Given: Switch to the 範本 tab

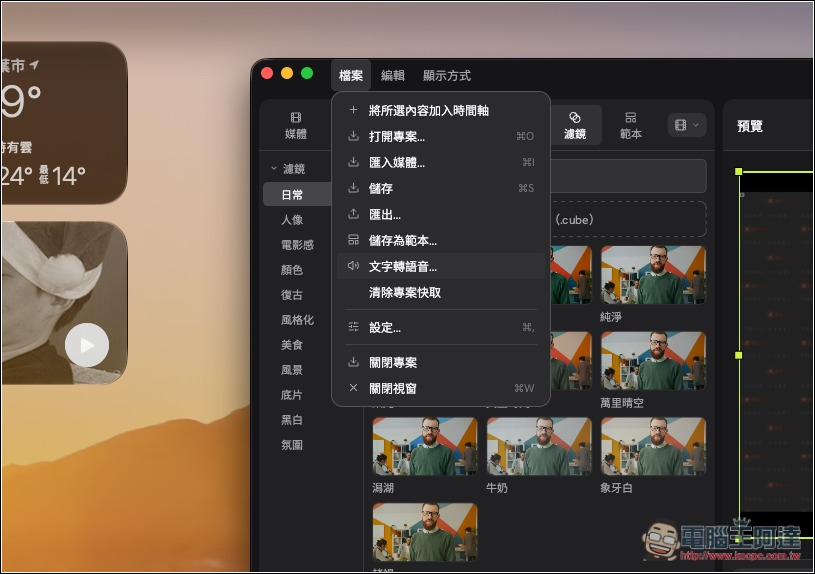Looking at the screenshot, I should coord(630,125).
